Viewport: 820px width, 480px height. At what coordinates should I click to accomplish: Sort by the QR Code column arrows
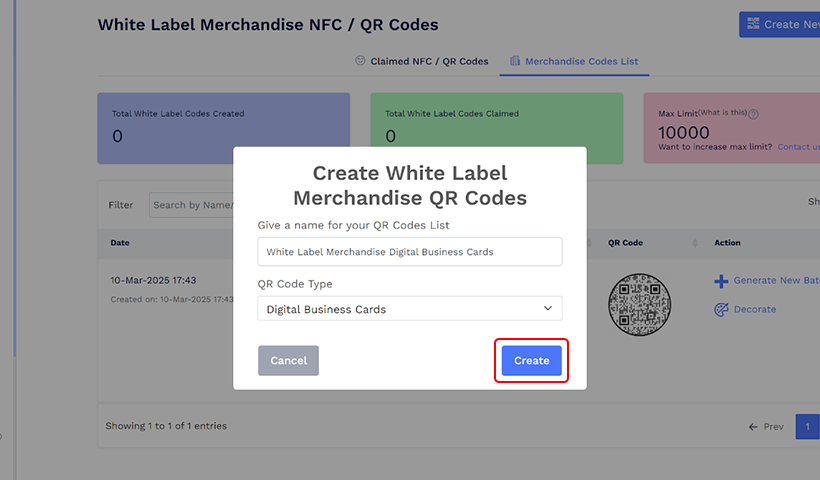click(x=694, y=243)
